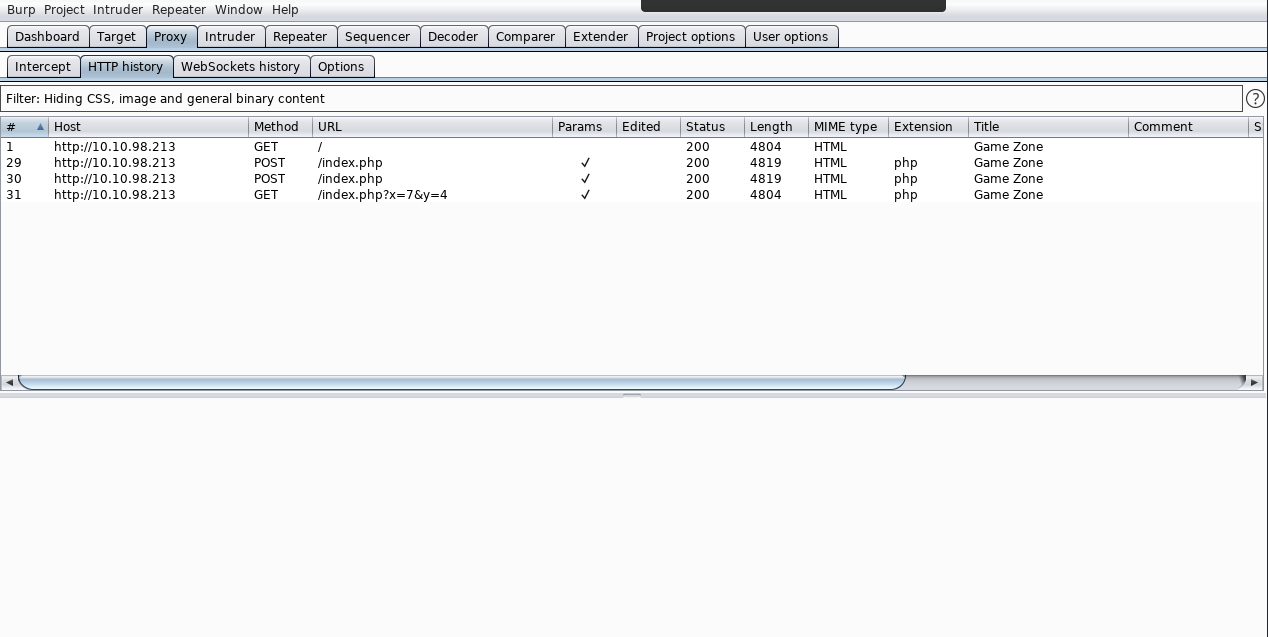
Task: Select request number 31 row
Action: 631,195
